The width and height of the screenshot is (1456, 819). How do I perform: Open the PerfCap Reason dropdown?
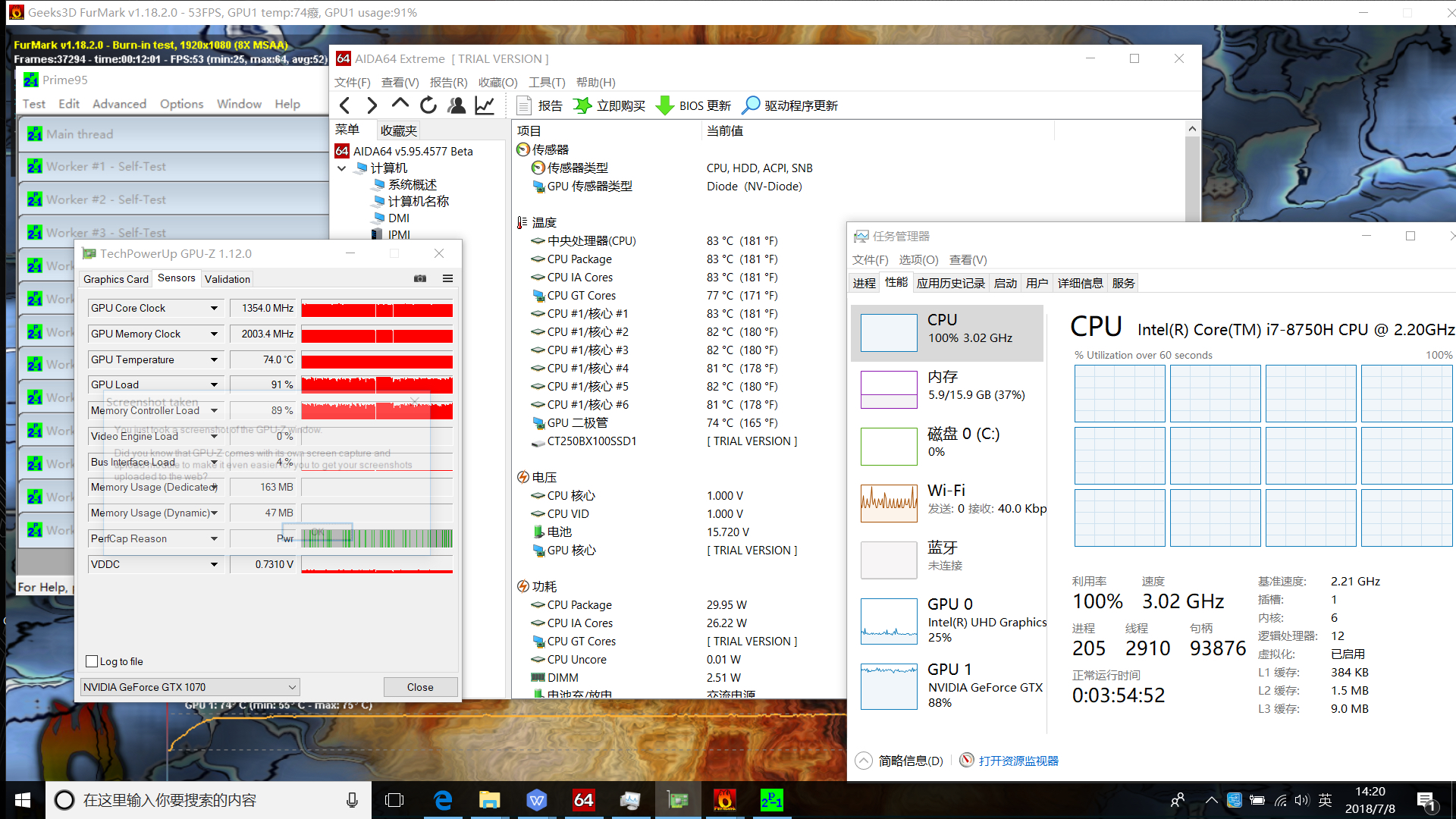(x=214, y=538)
